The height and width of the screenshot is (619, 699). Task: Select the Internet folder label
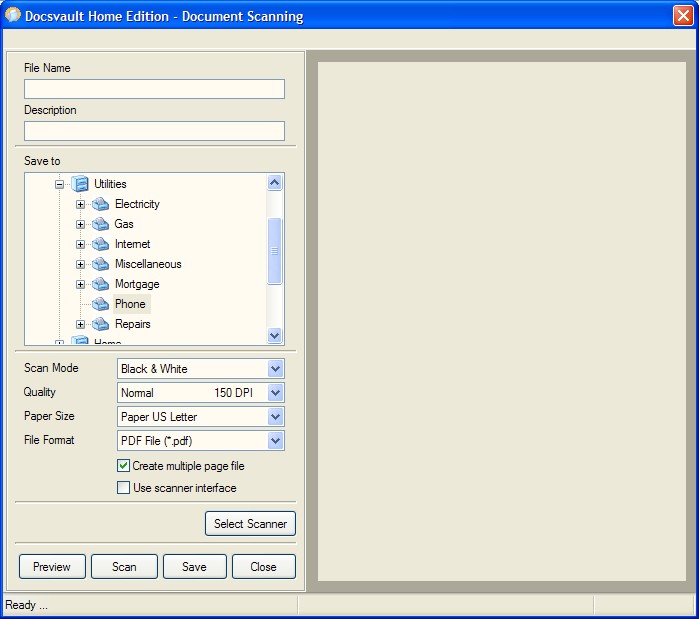click(133, 244)
